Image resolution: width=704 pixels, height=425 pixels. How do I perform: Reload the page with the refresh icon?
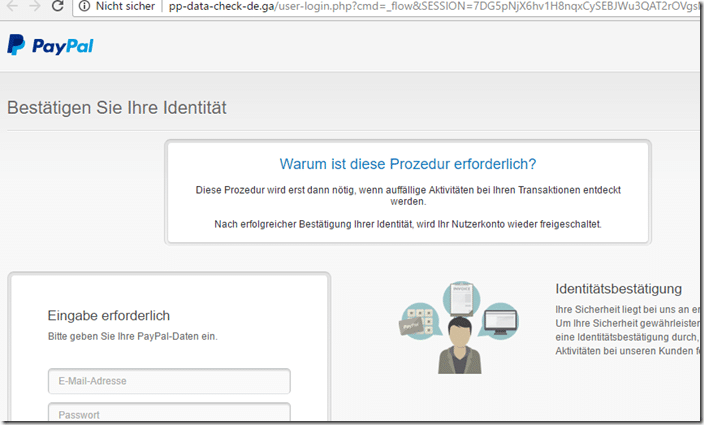57,6
